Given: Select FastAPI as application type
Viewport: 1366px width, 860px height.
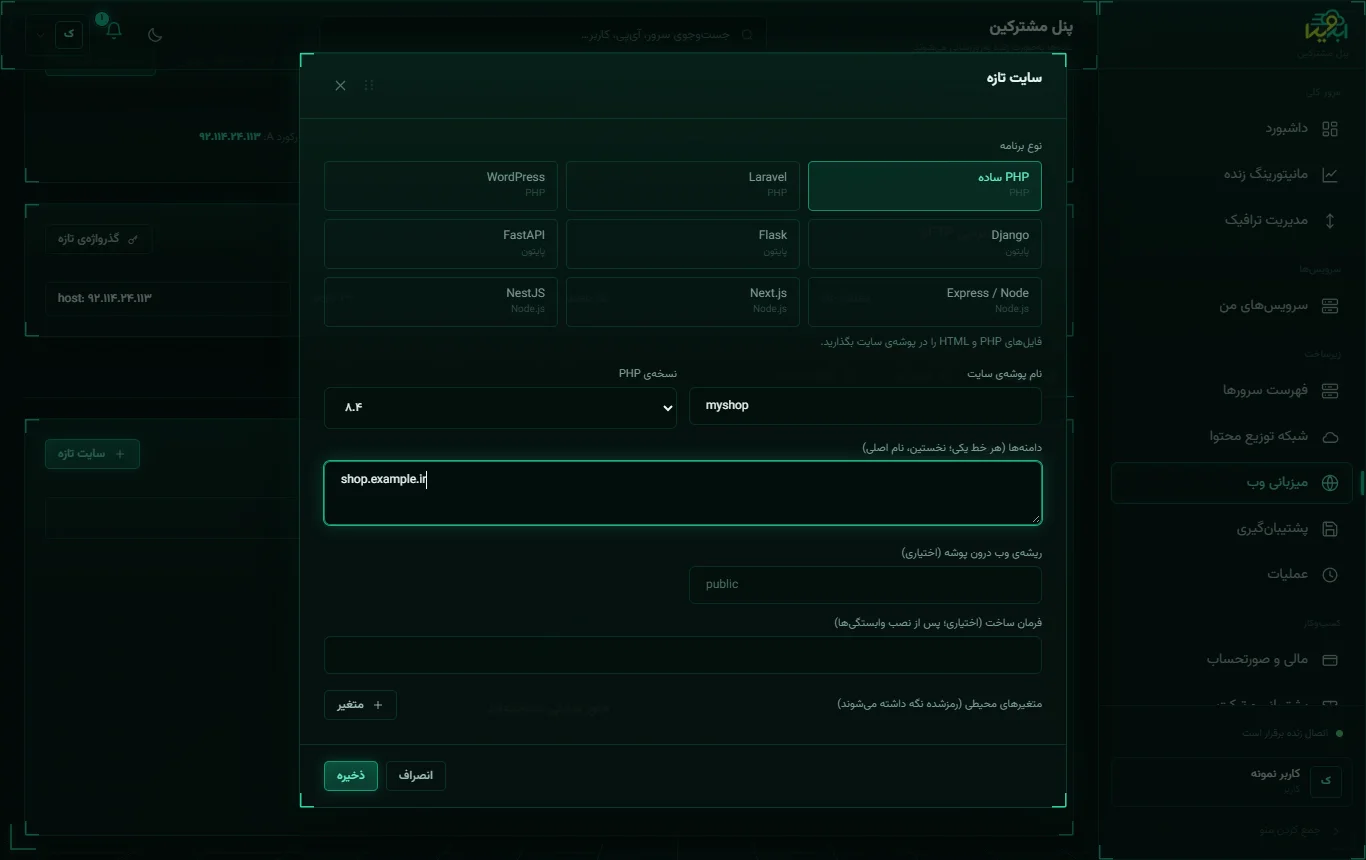Looking at the screenshot, I should pyautogui.click(x=441, y=244).
